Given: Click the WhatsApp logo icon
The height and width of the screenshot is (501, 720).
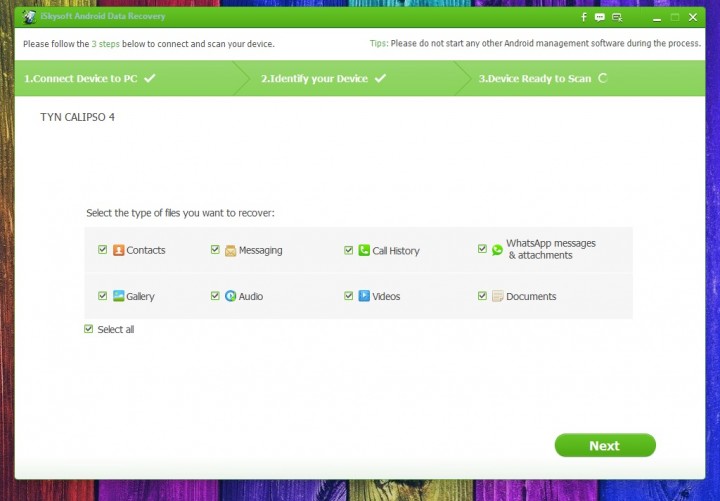Looking at the screenshot, I should pyautogui.click(x=497, y=250).
